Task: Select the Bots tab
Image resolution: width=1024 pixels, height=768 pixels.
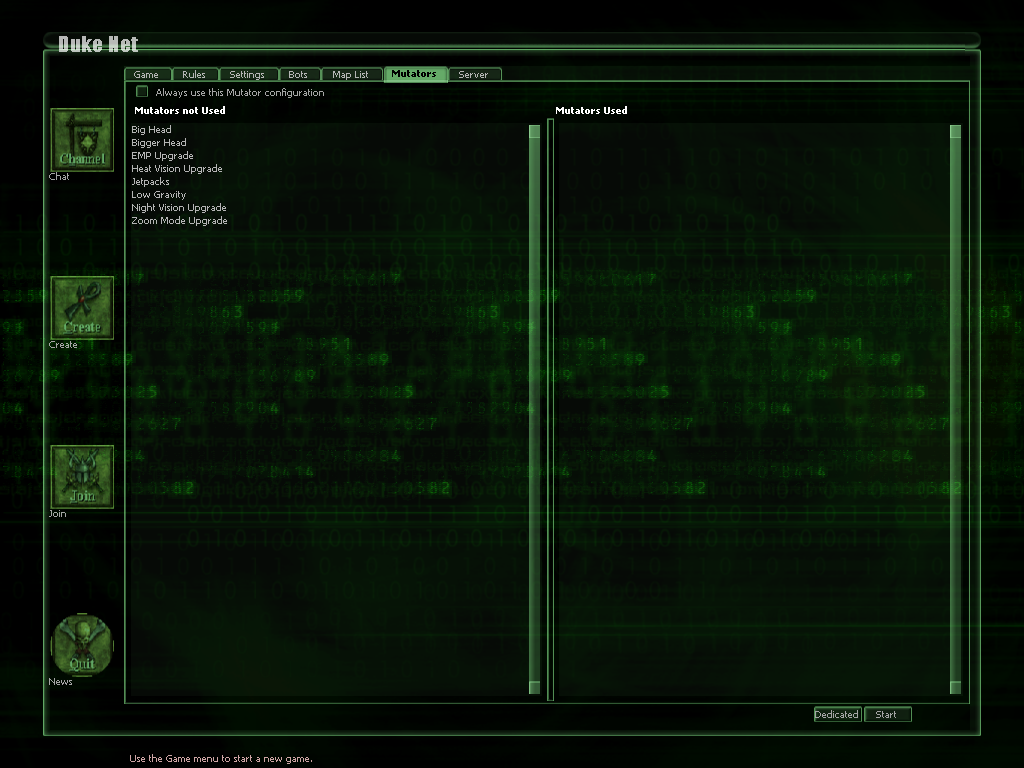Action: pos(298,74)
